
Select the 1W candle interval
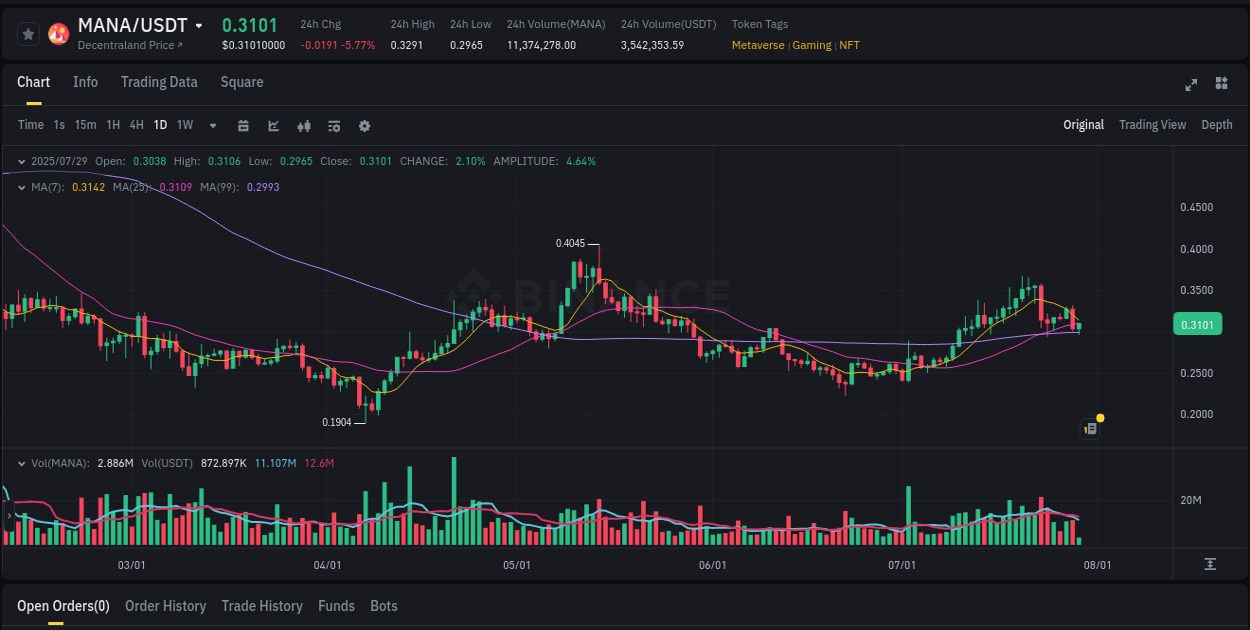[x=184, y=125]
